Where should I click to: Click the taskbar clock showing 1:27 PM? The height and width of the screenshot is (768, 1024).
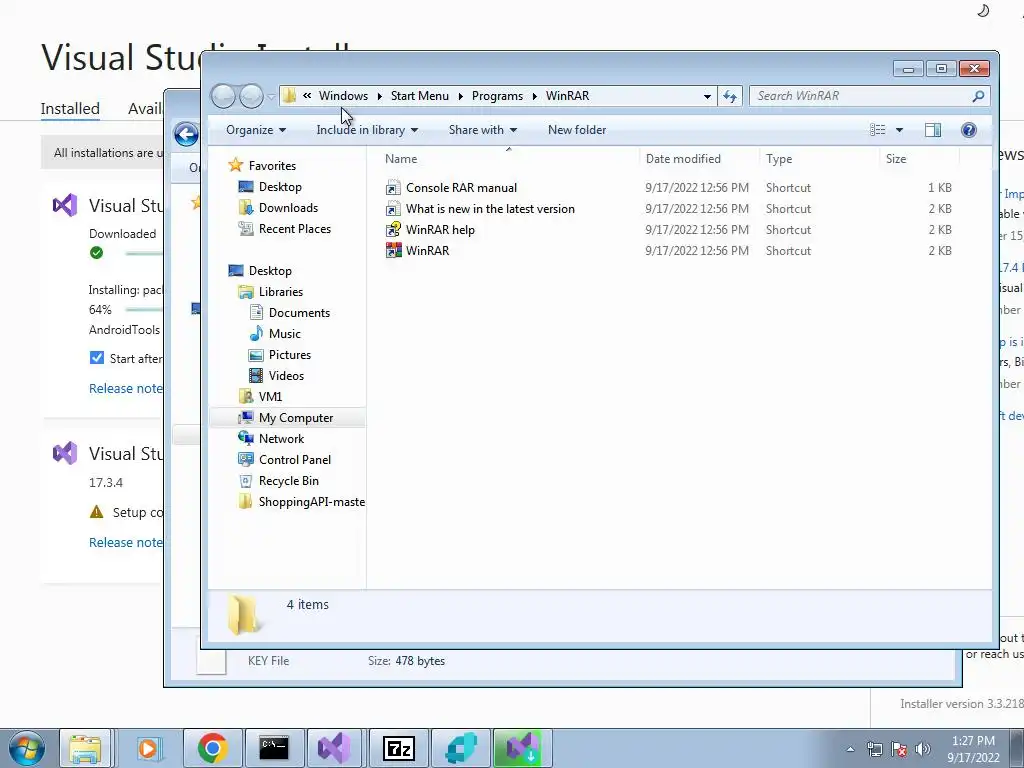(973, 748)
